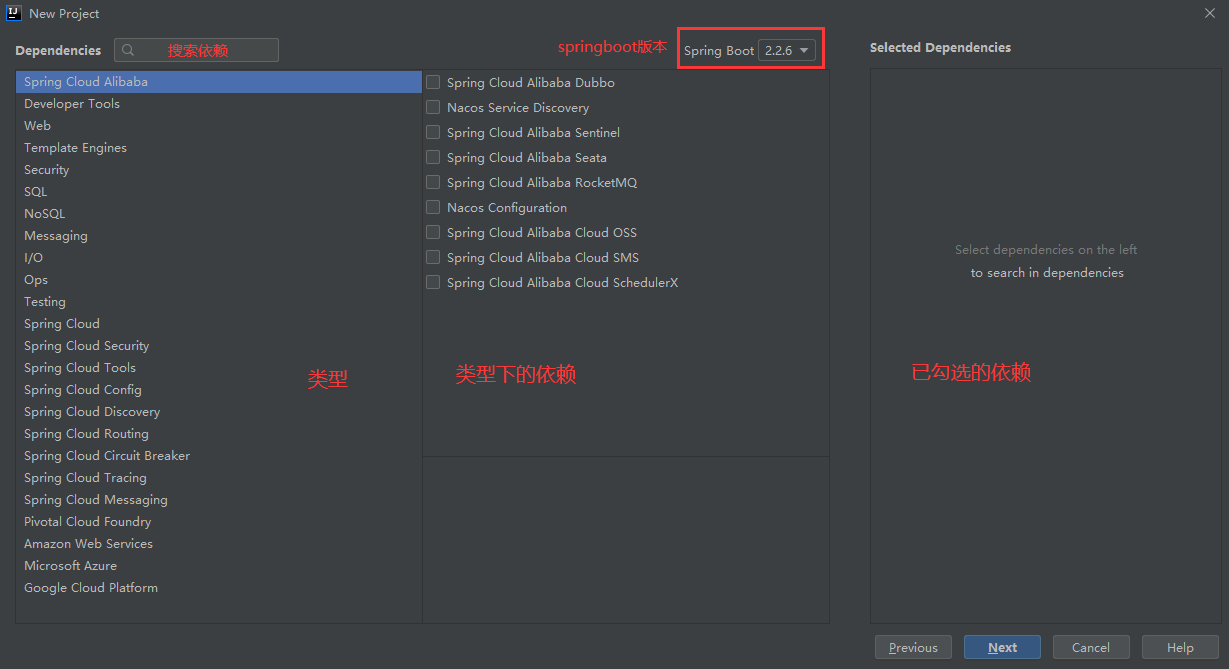Open Spring Cloud Discovery category
The image size is (1229, 669).
pyautogui.click(x=219, y=412)
